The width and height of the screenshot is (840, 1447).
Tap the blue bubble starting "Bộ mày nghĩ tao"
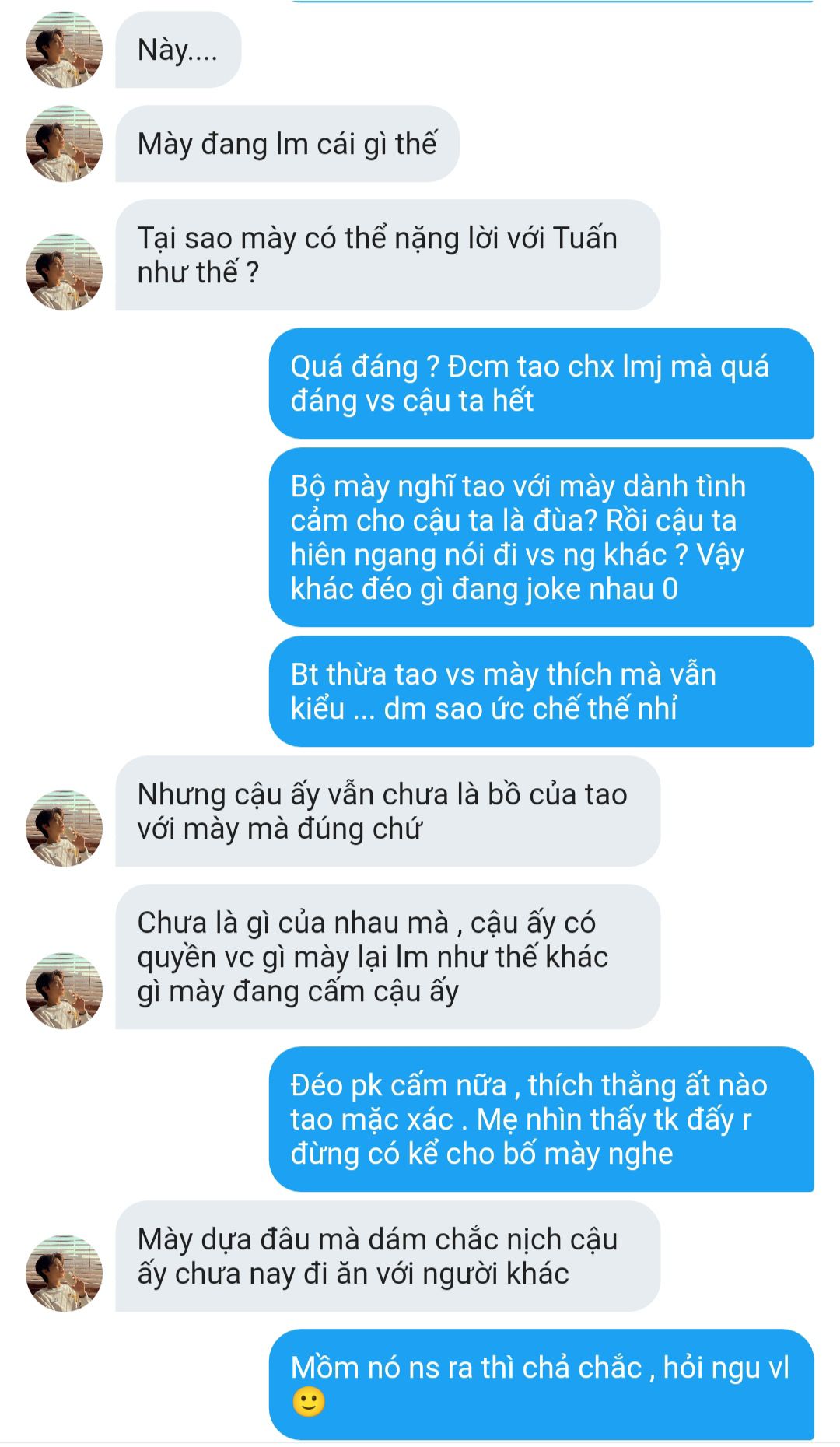click(541, 538)
